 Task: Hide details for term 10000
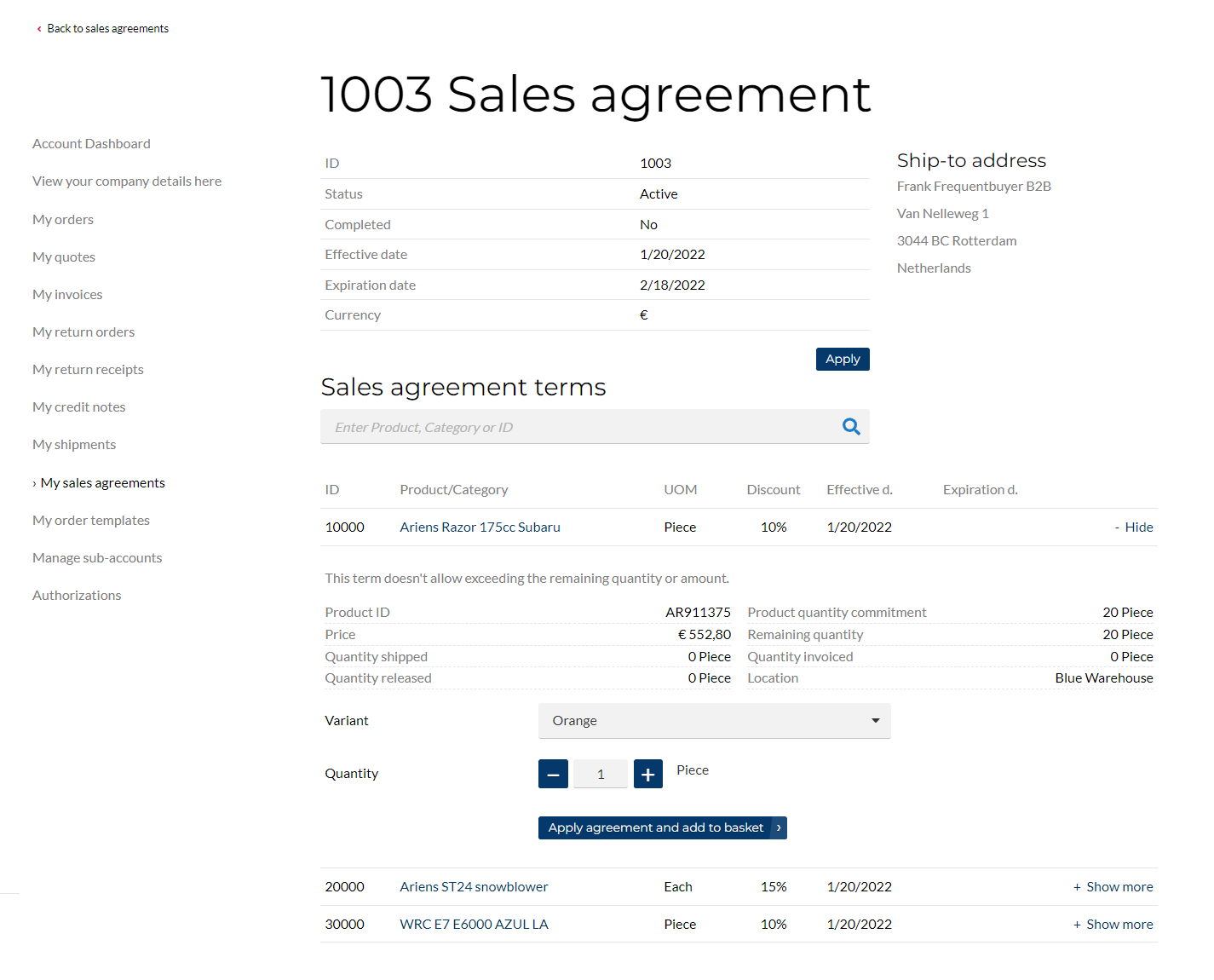(1134, 527)
